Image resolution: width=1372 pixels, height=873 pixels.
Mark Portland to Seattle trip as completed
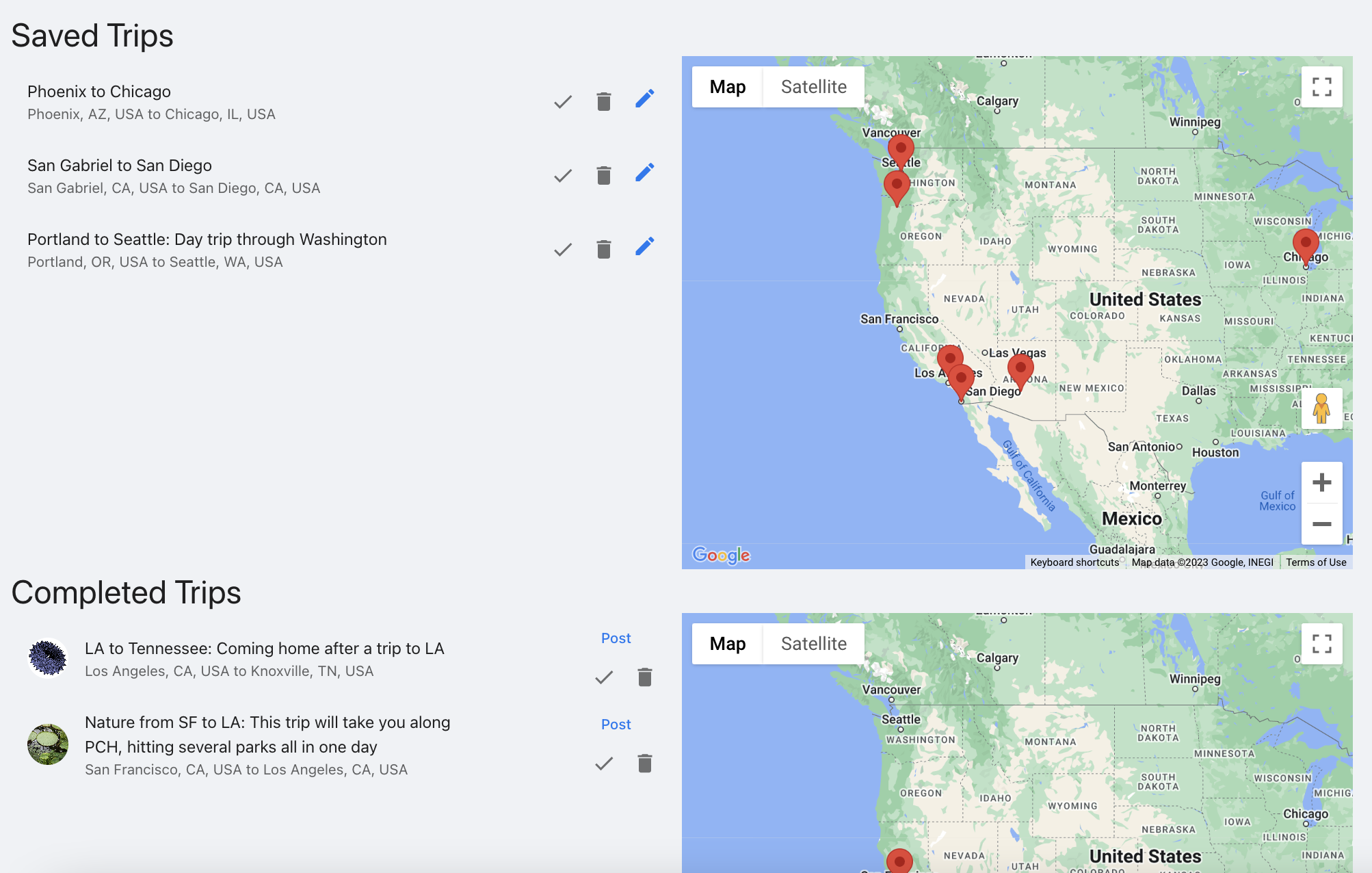563,250
